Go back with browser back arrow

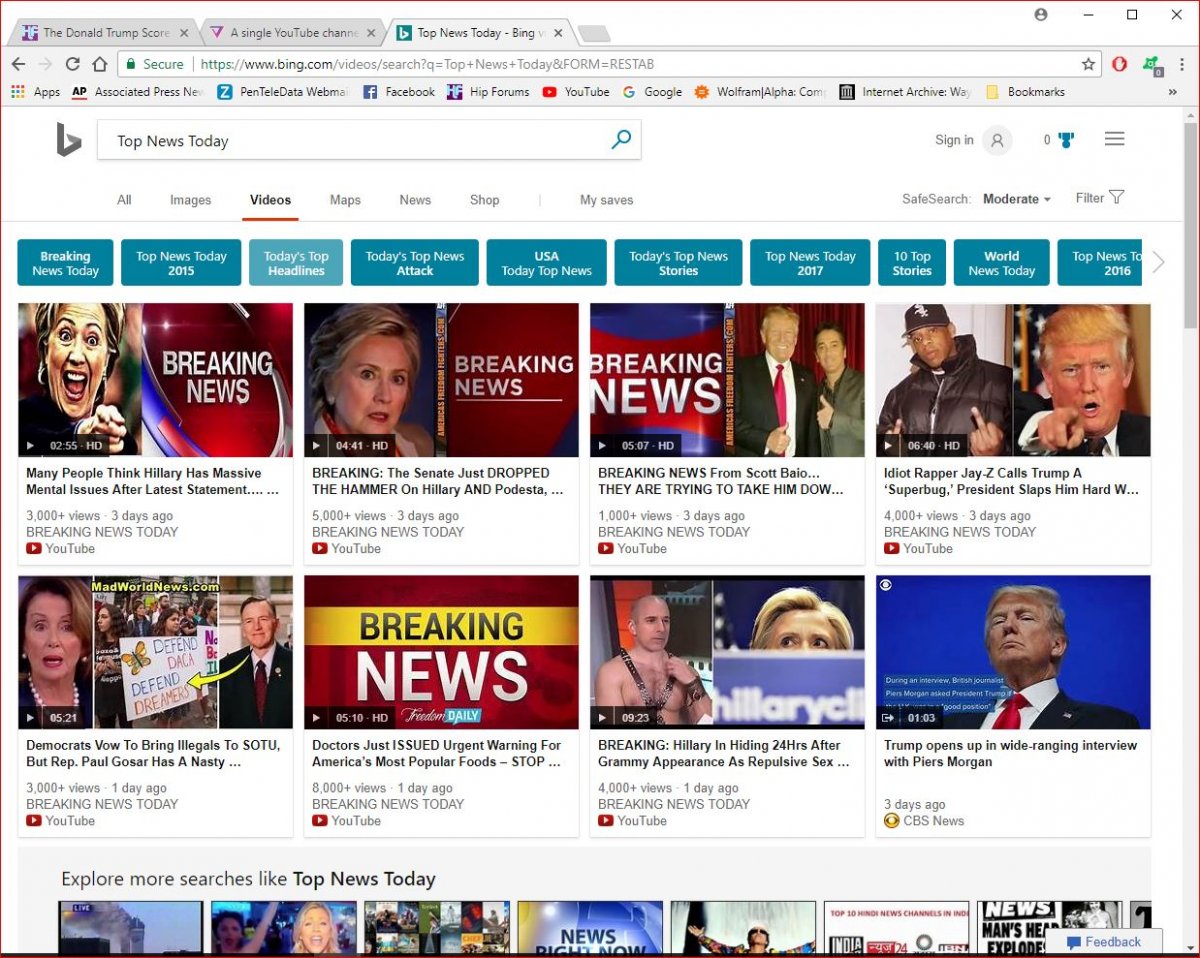18,64
